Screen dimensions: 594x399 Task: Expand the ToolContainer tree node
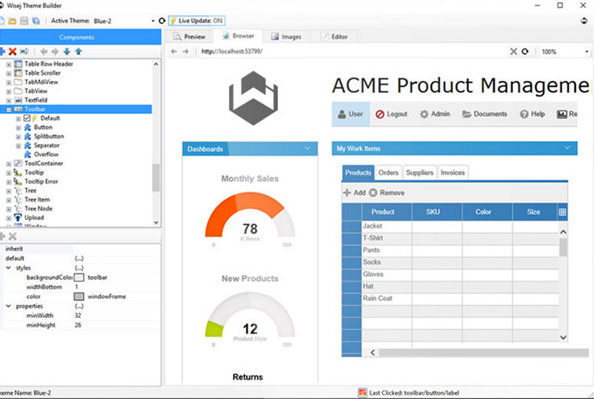[x=8, y=164]
